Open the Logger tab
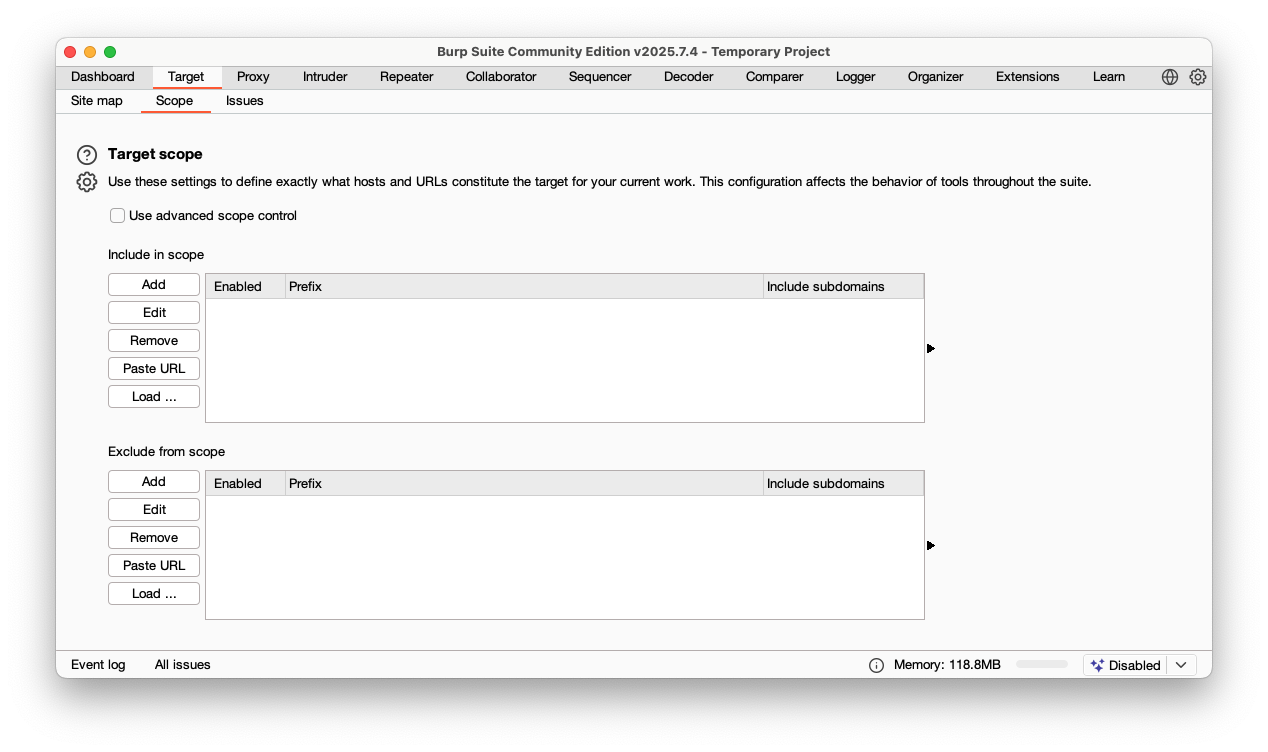1268x752 pixels. pyautogui.click(x=856, y=77)
